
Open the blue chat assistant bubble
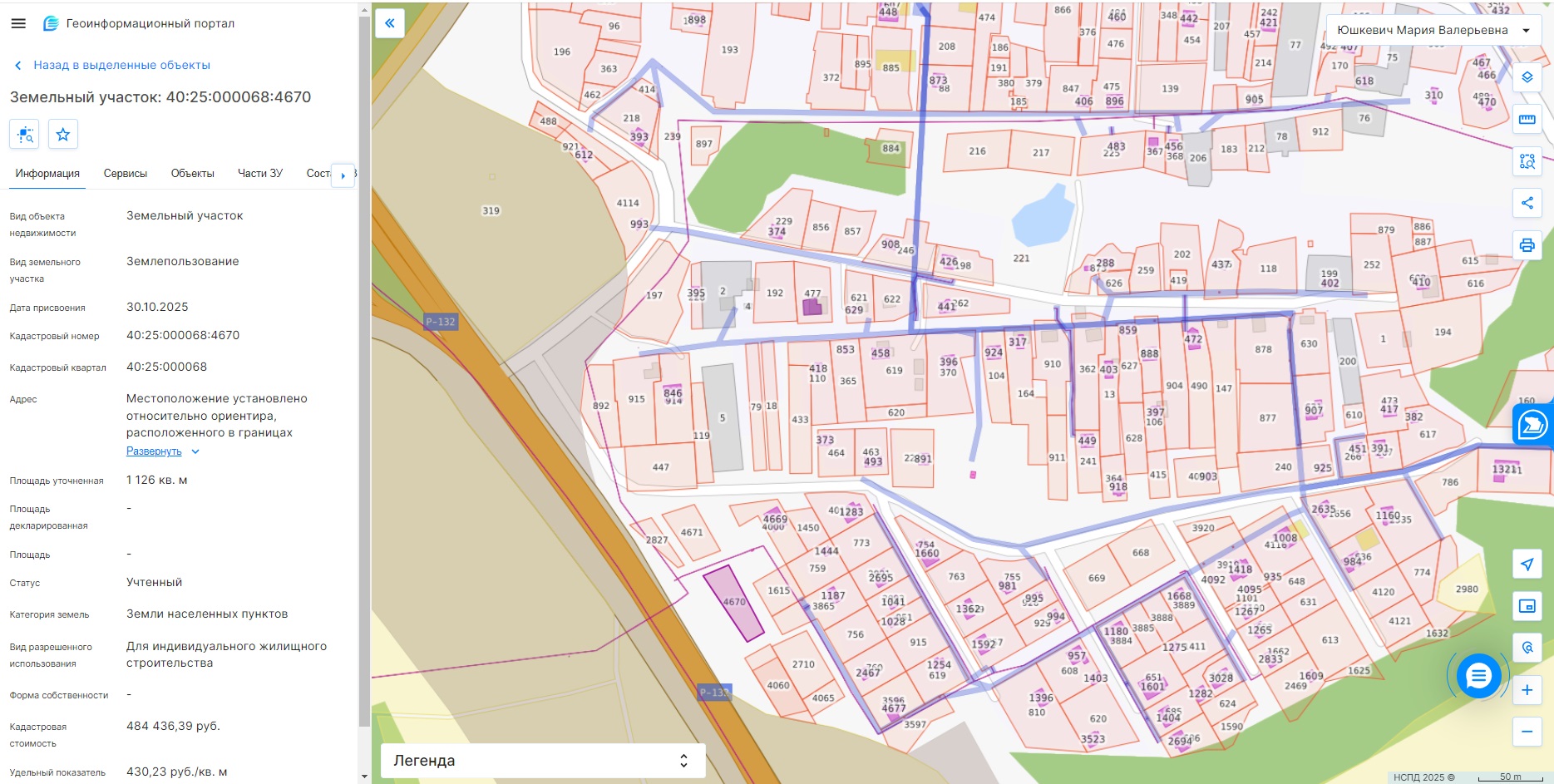[1478, 676]
